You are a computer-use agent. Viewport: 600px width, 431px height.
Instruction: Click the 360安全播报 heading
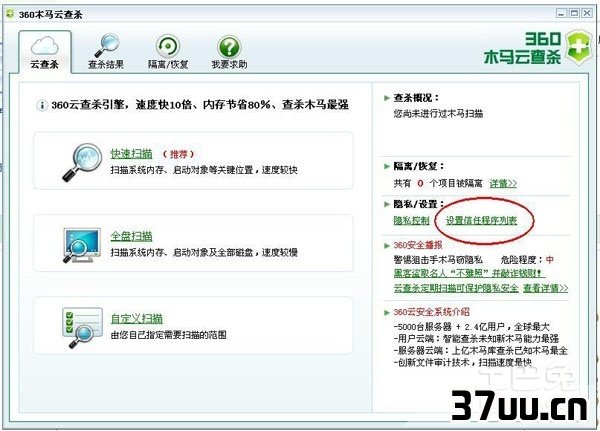pos(418,245)
